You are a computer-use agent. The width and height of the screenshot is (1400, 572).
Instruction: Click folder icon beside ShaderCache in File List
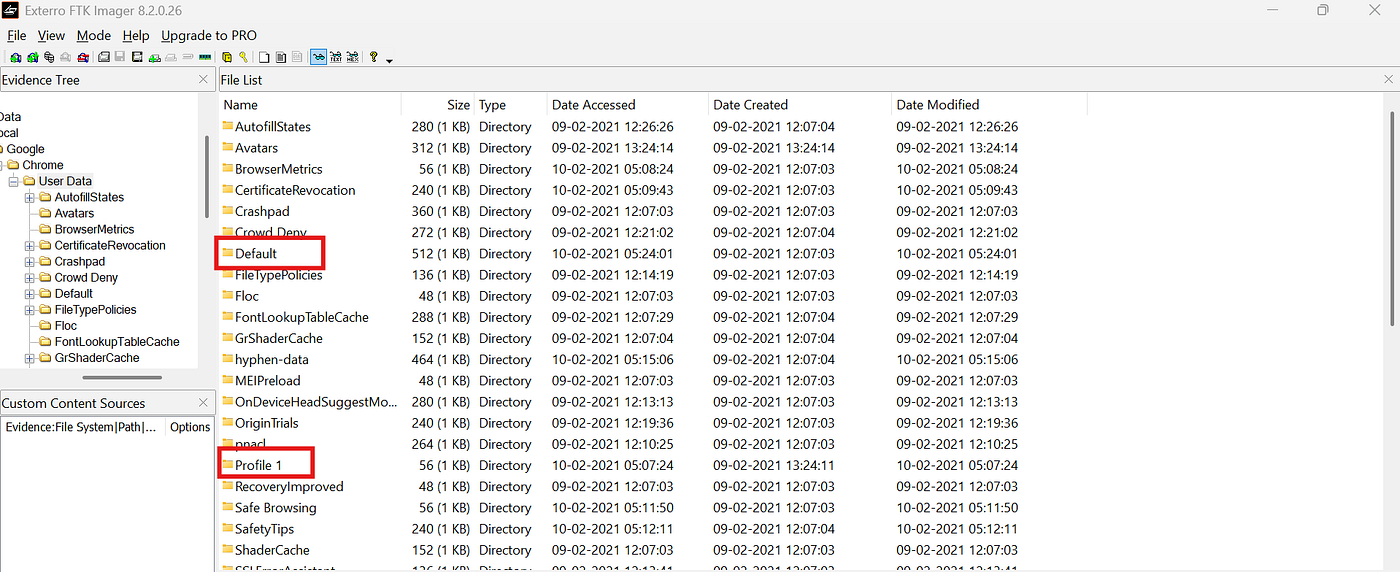(x=227, y=550)
